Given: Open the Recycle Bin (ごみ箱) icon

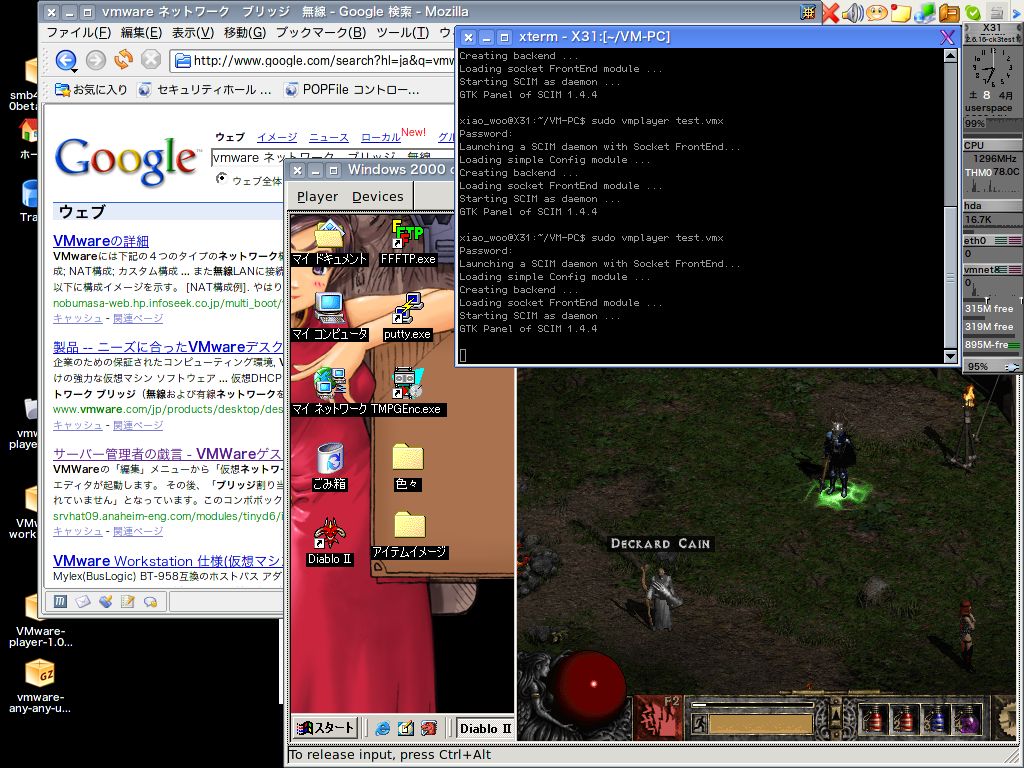Looking at the screenshot, I should pos(328,460).
